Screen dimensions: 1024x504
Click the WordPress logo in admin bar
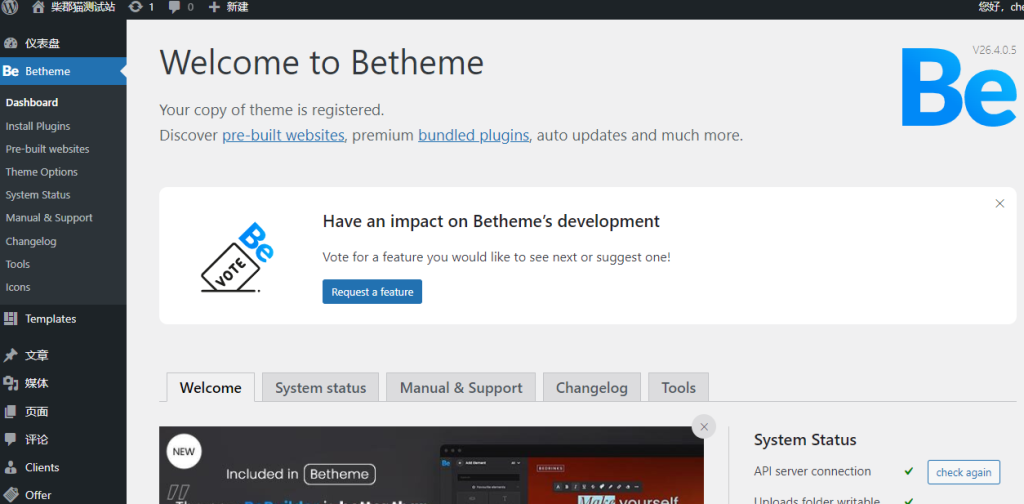12,7
